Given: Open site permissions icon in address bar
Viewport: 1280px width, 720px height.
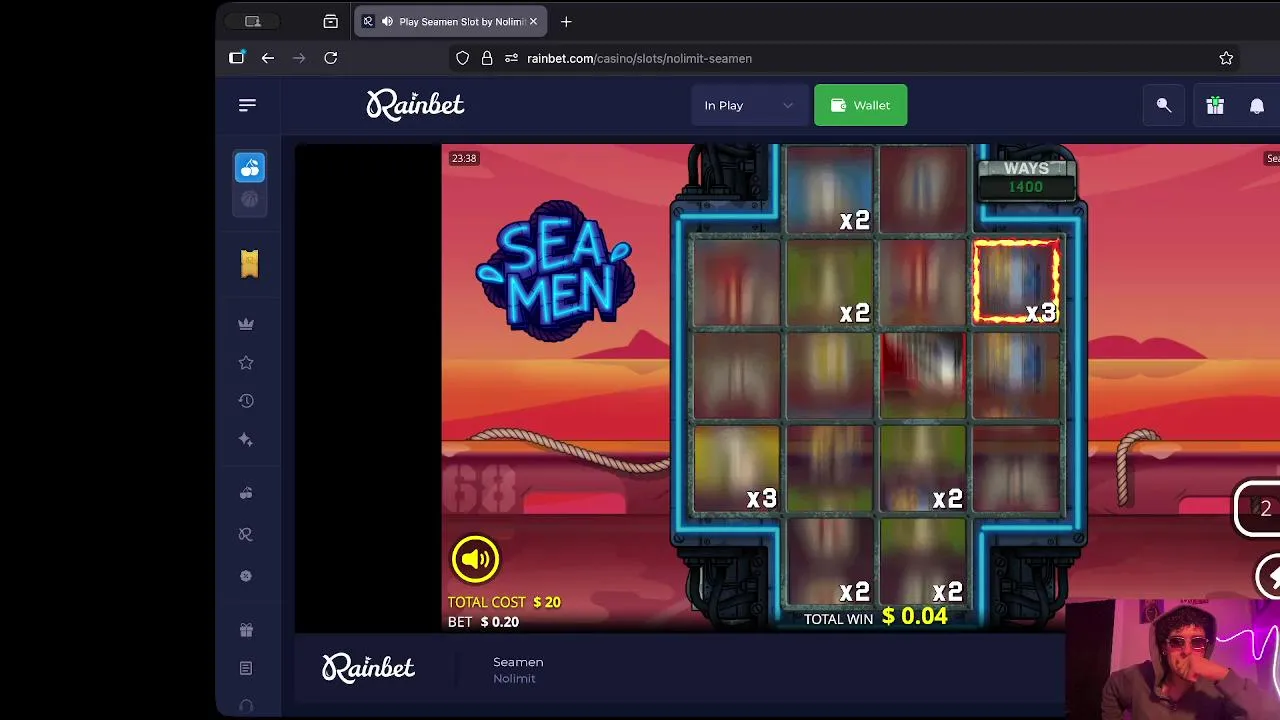Looking at the screenshot, I should click(511, 58).
